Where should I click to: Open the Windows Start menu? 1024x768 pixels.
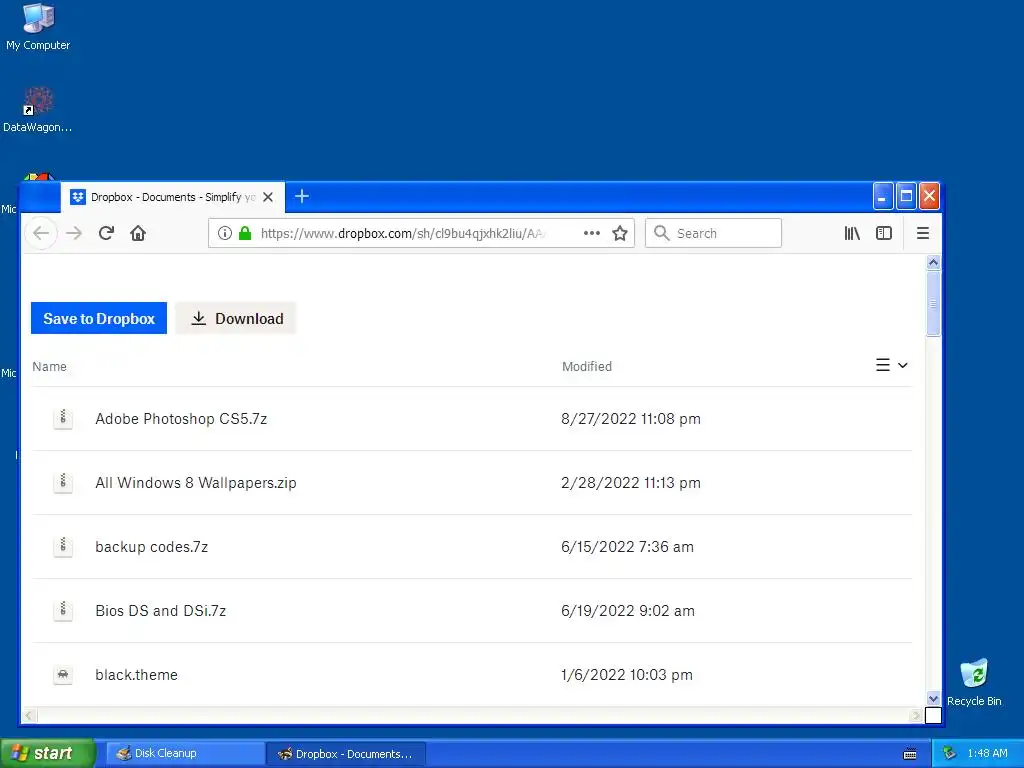pos(47,753)
